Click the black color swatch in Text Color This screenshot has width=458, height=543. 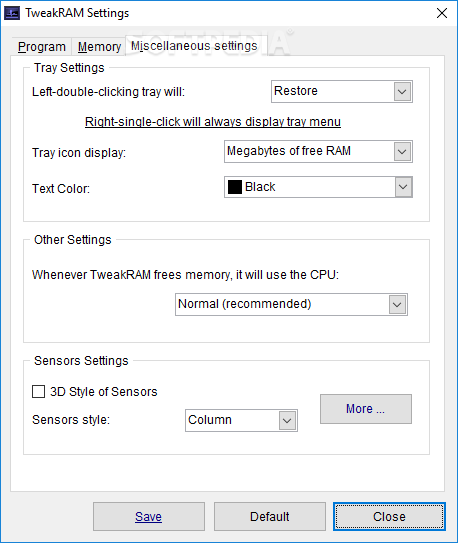(x=235, y=187)
